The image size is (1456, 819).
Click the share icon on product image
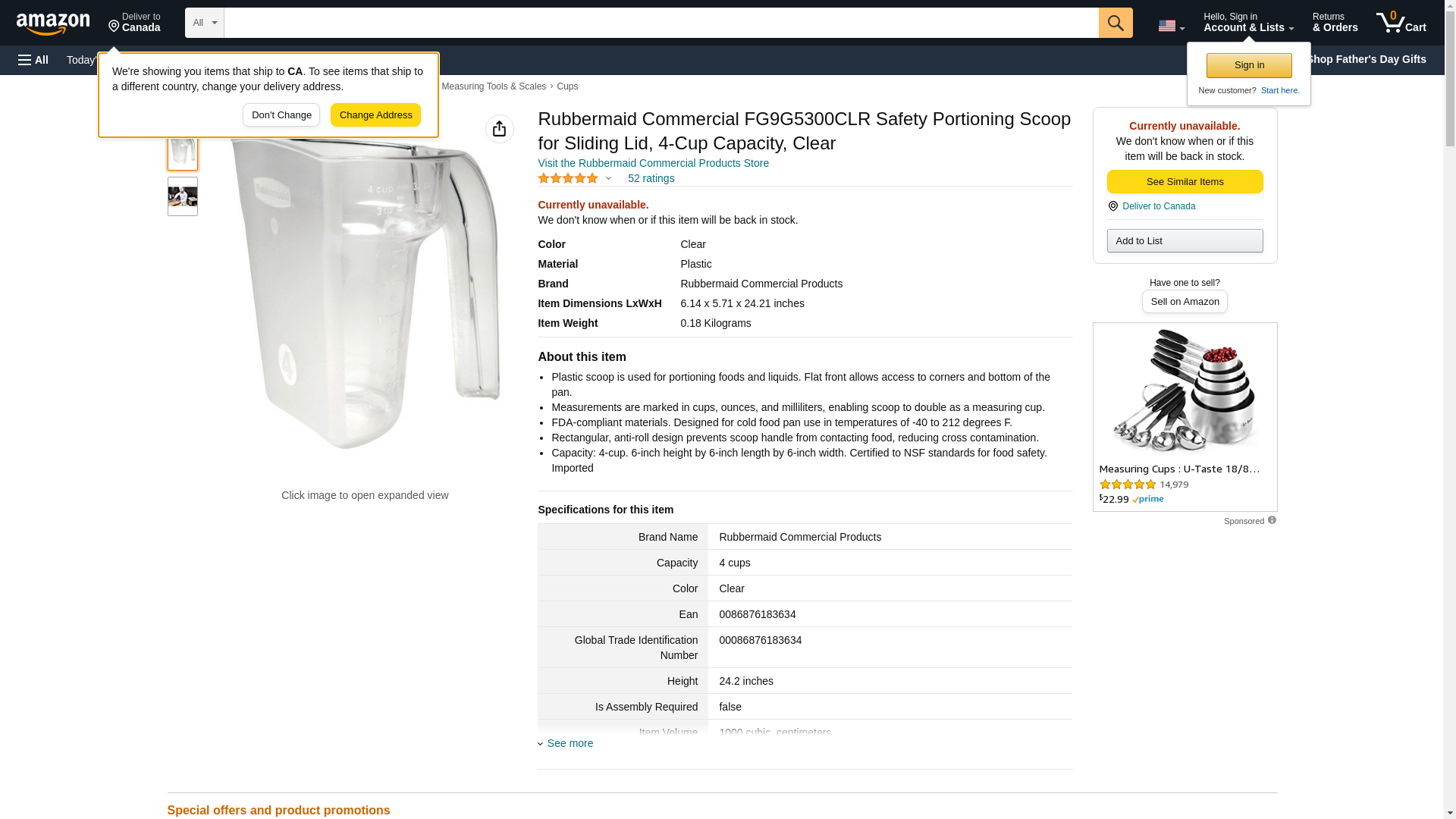[499, 129]
